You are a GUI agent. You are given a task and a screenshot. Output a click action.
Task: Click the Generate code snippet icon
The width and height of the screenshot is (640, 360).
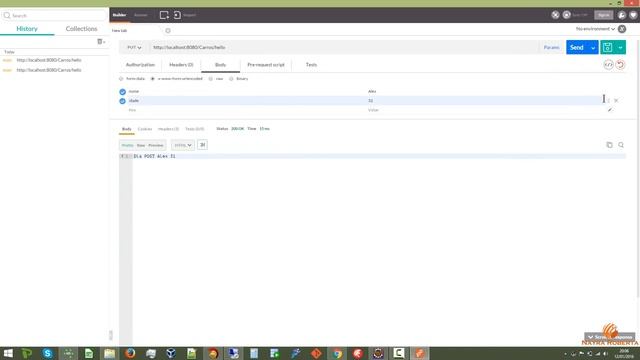[609, 64]
